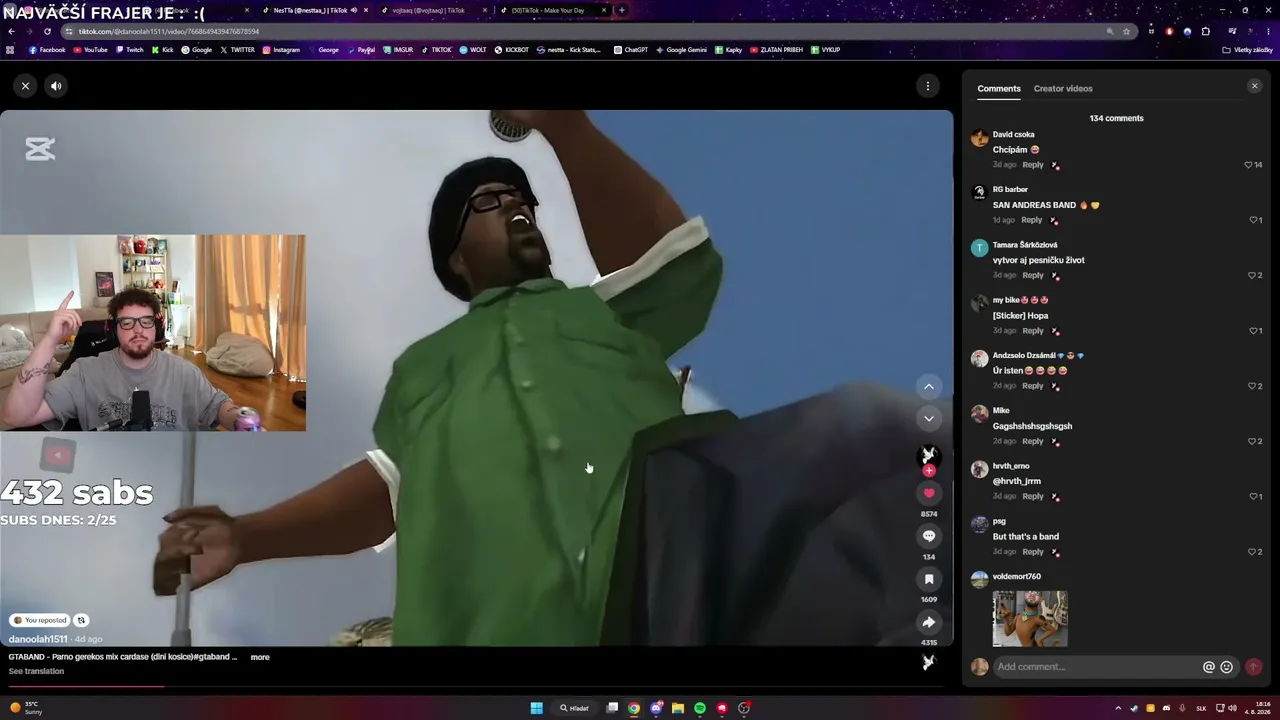Follow the creator with the red plus
This screenshot has height=720, width=1280.
929,471
